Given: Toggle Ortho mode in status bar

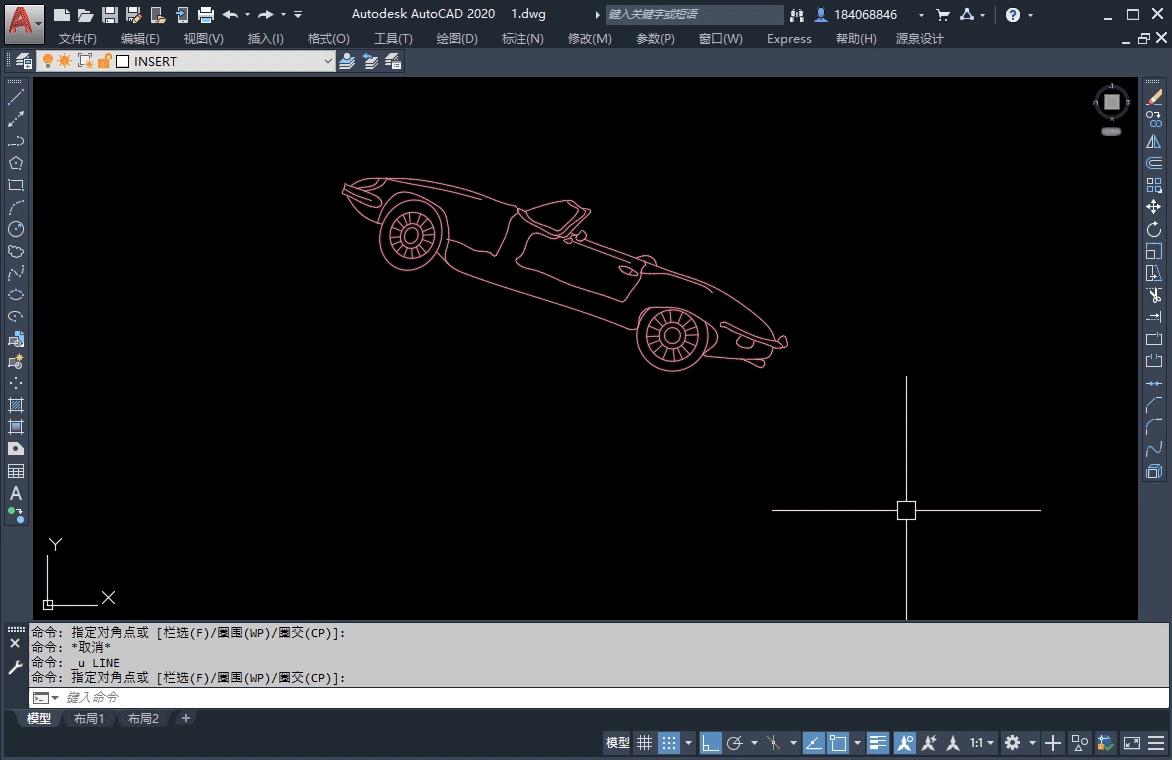Looking at the screenshot, I should [x=710, y=742].
